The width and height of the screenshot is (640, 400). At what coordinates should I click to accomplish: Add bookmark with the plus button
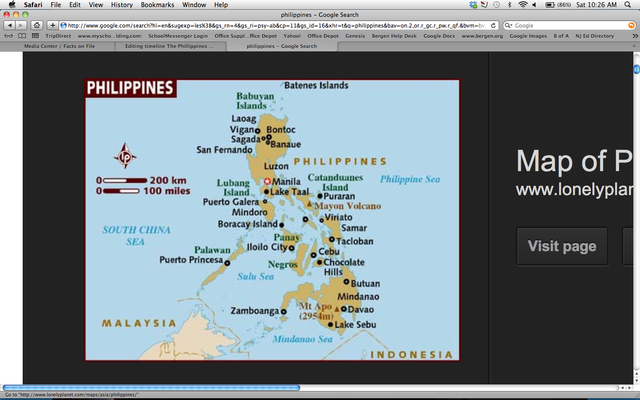[52, 25]
